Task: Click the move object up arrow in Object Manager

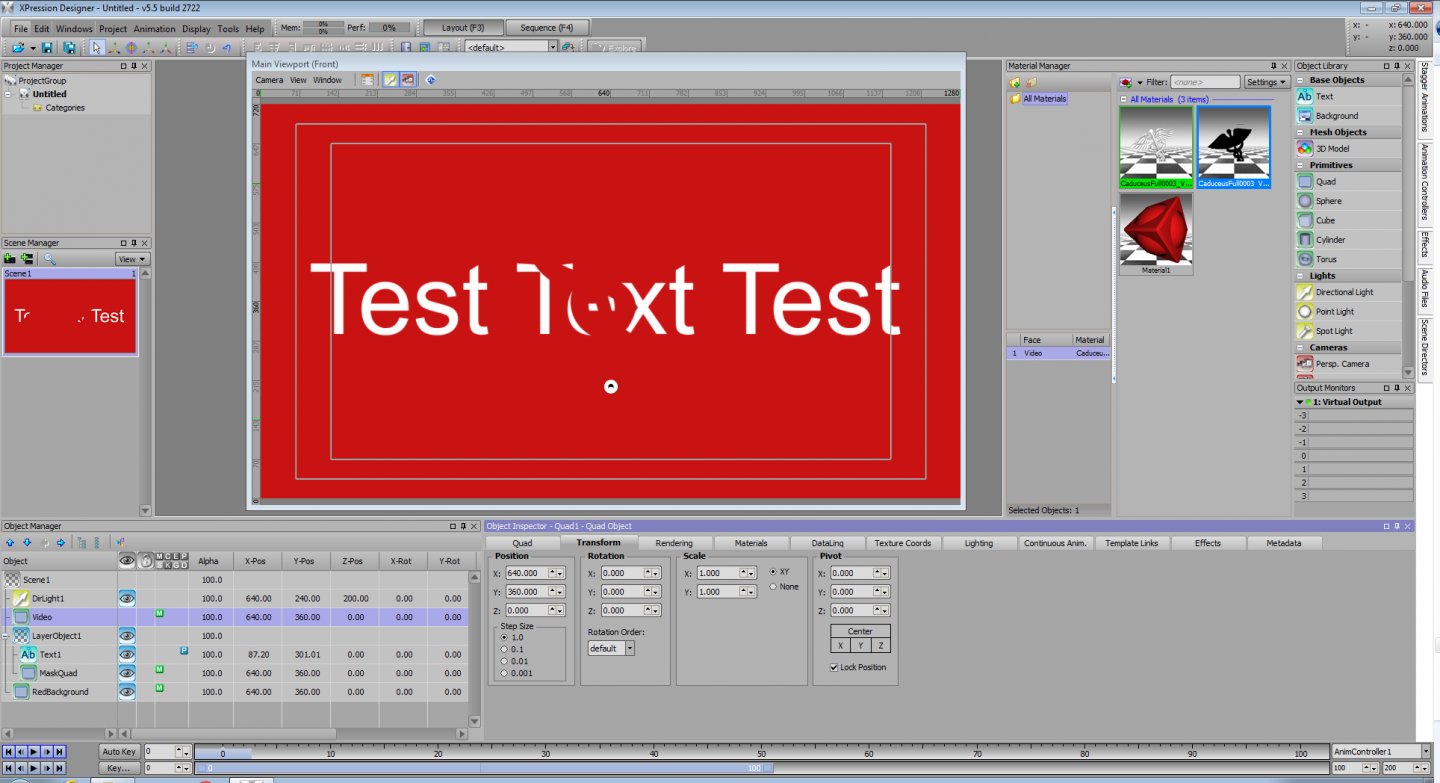Action: pyautogui.click(x=10, y=543)
